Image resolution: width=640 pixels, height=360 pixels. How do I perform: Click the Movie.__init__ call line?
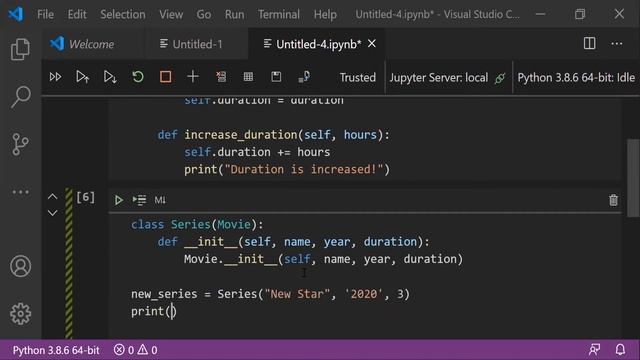[x=323, y=259]
